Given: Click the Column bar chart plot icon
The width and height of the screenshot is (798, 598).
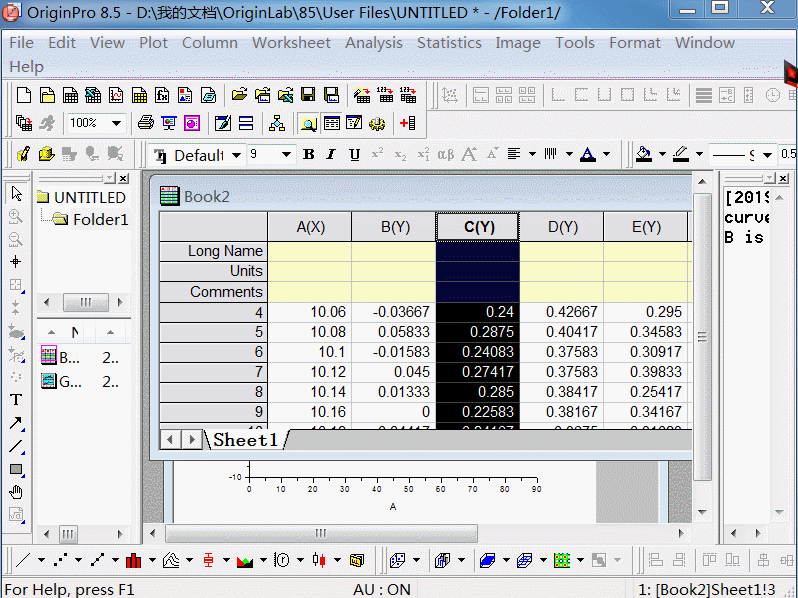Looking at the screenshot, I should click(x=134, y=560).
